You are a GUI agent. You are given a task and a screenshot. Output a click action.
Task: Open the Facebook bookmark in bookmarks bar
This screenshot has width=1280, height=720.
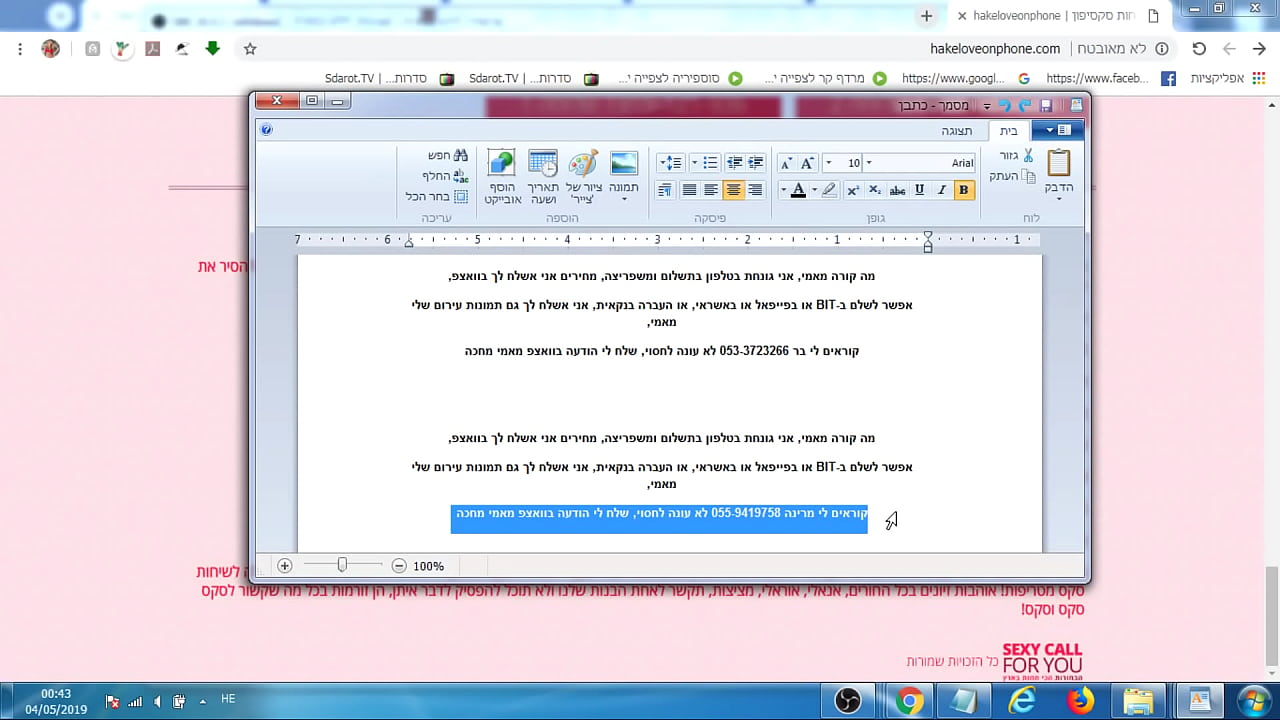tap(1110, 78)
